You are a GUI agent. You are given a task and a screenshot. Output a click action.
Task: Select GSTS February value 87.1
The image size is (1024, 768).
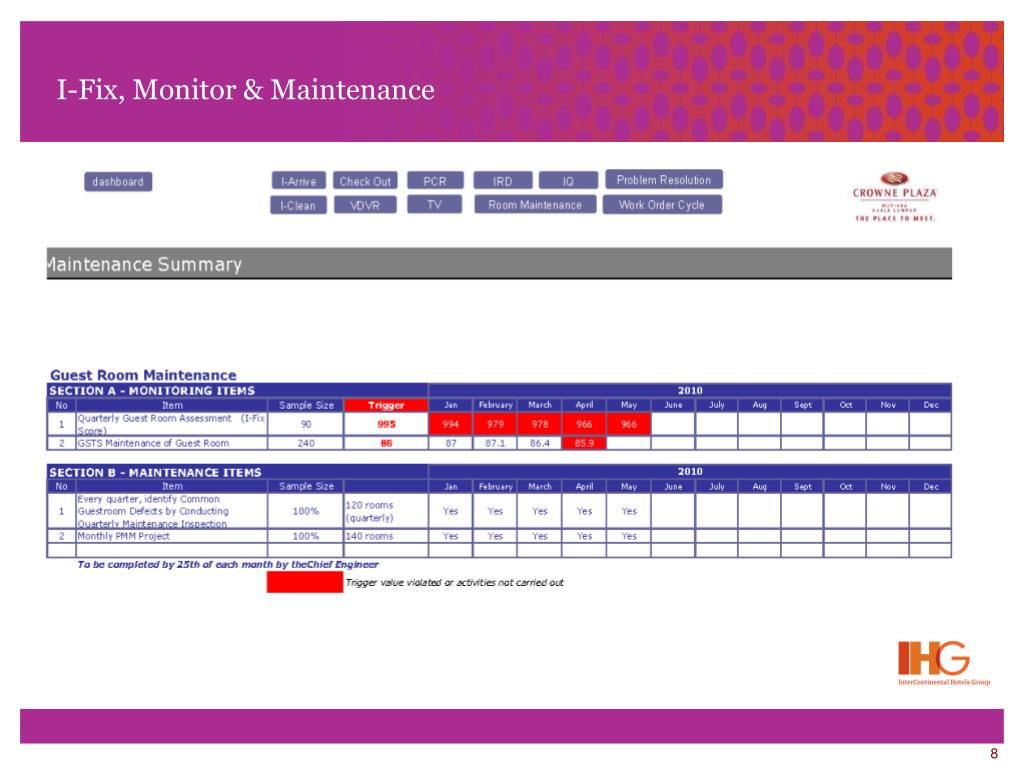pyautogui.click(x=495, y=443)
